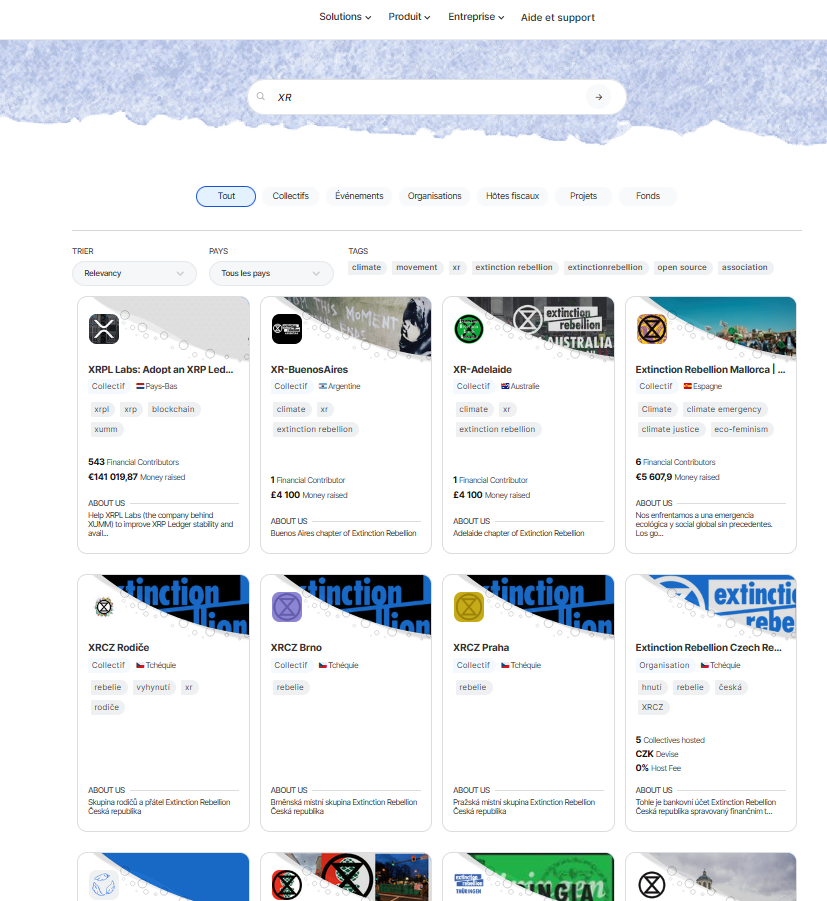Switch to the Collectifs tab
827x901 pixels.
tap(290, 196)
